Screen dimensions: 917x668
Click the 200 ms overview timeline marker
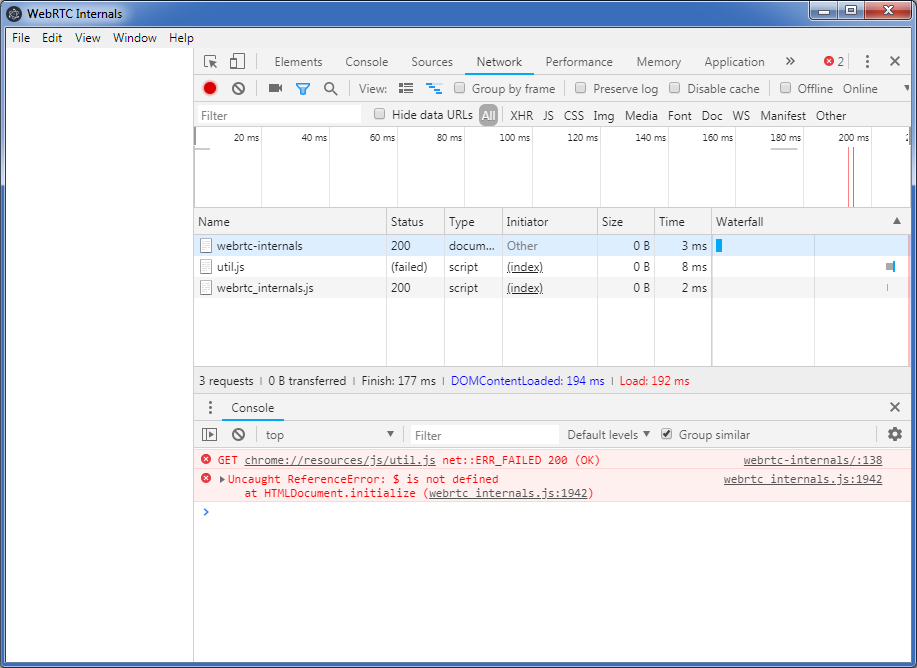click(x=853, y=137)
